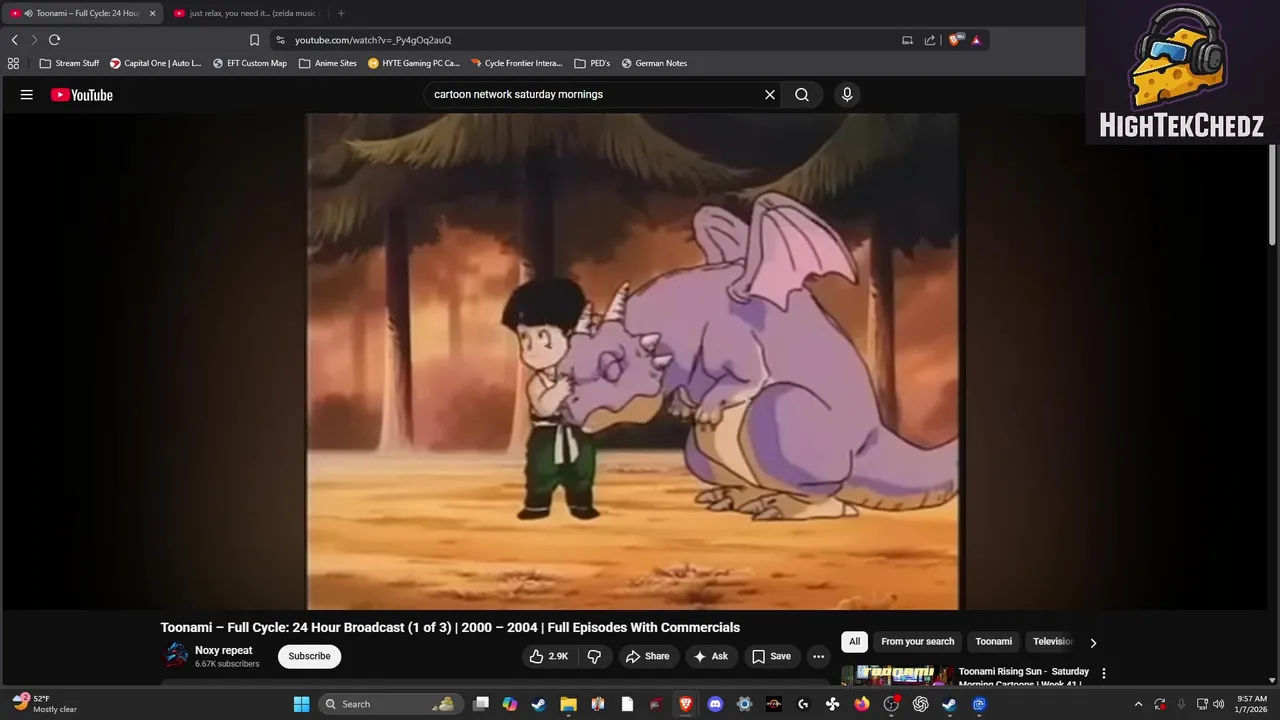Screen dimensions: 1280x720
Task: Click the taskbar Search box
Action: point(391,704)
